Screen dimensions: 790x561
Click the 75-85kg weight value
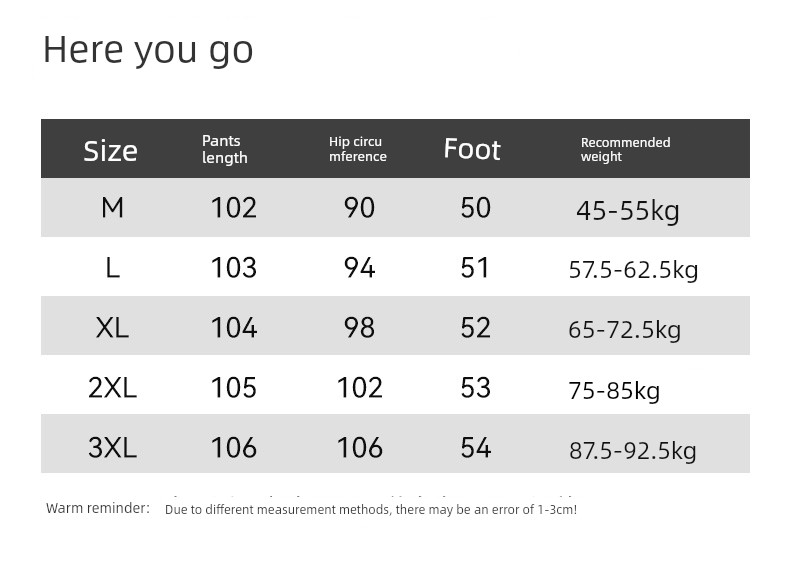614,390
